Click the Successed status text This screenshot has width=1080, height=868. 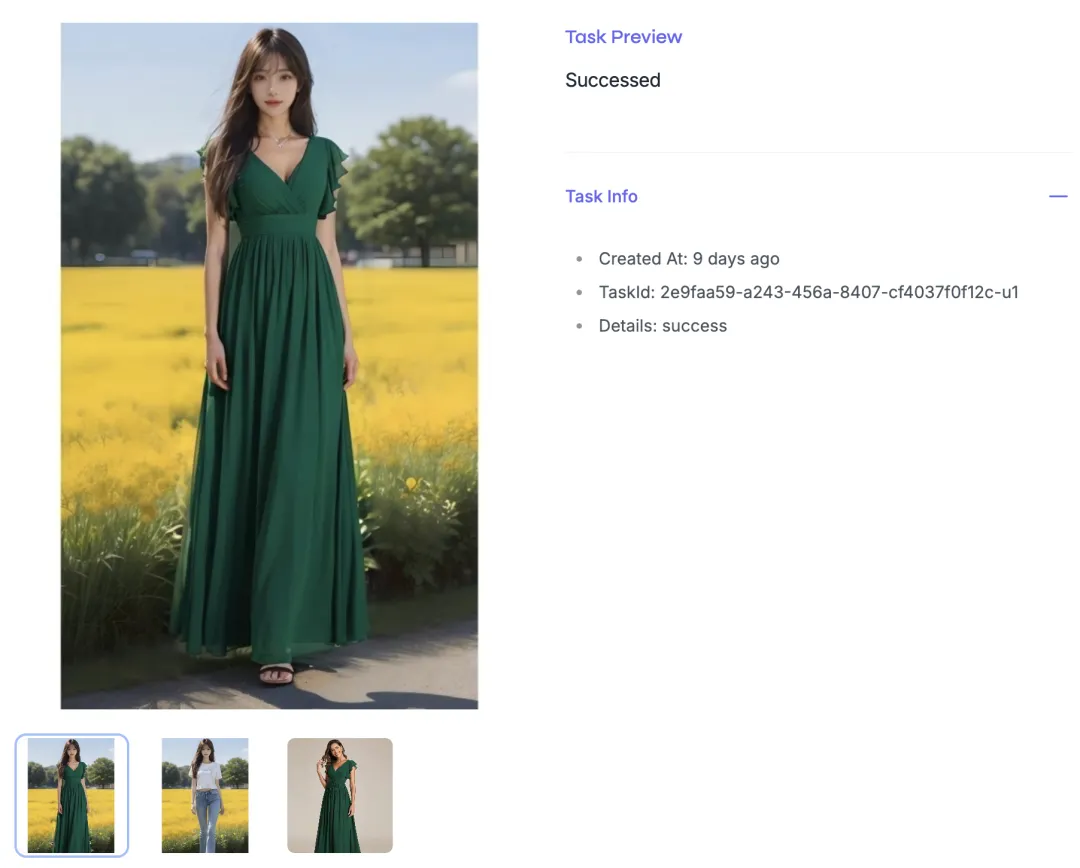click(613, 80)
